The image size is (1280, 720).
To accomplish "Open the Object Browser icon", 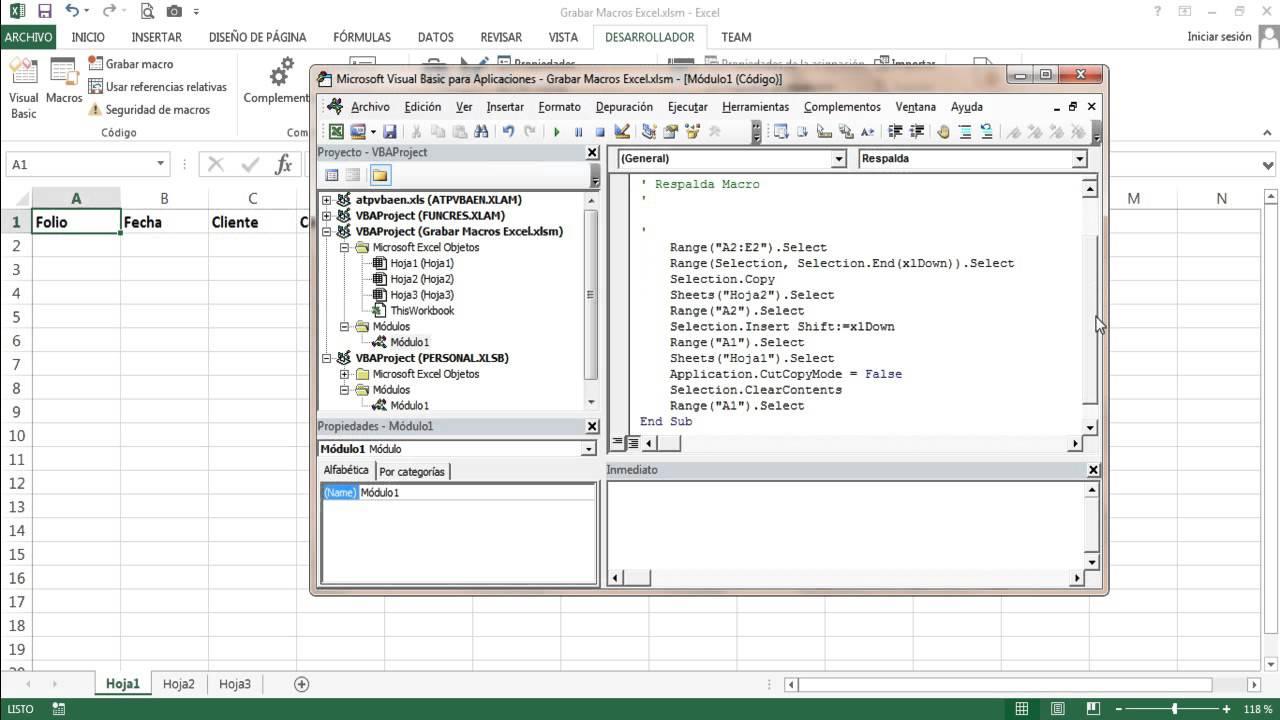I will click(x=692, y=131).
